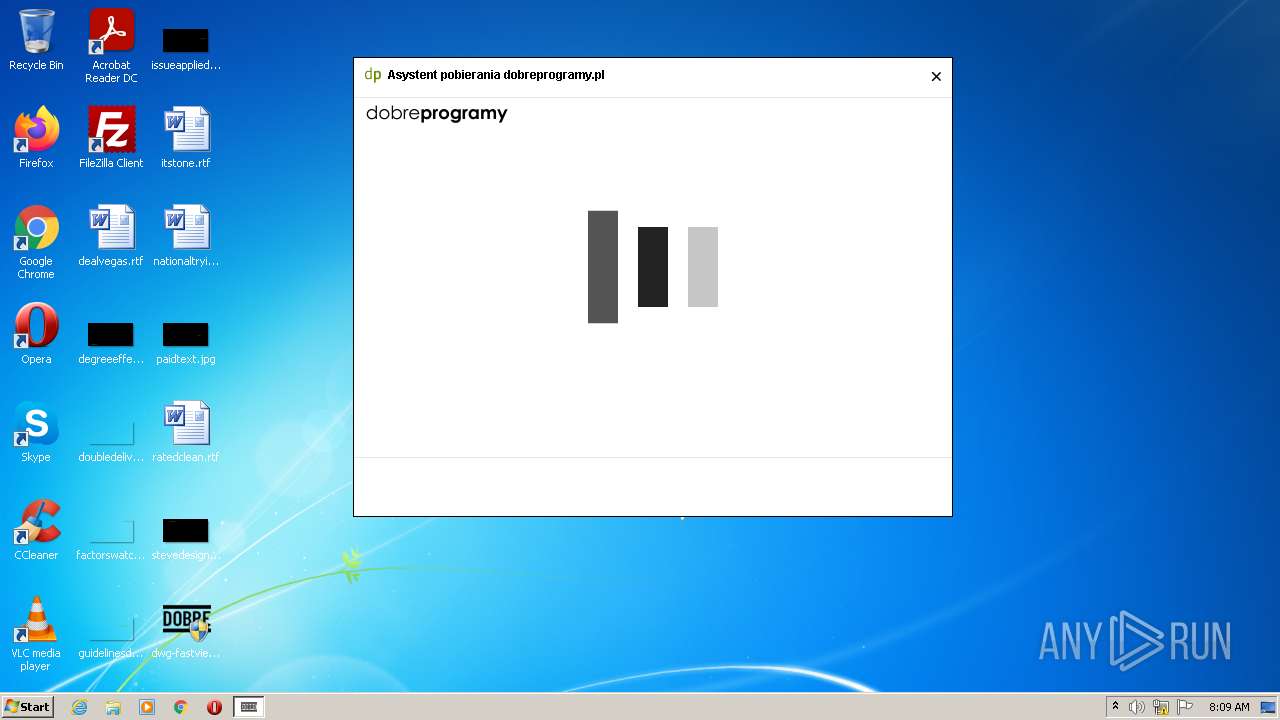Launch VLC media player shortcut
1280x720 pixels.
tap(36, 634)
